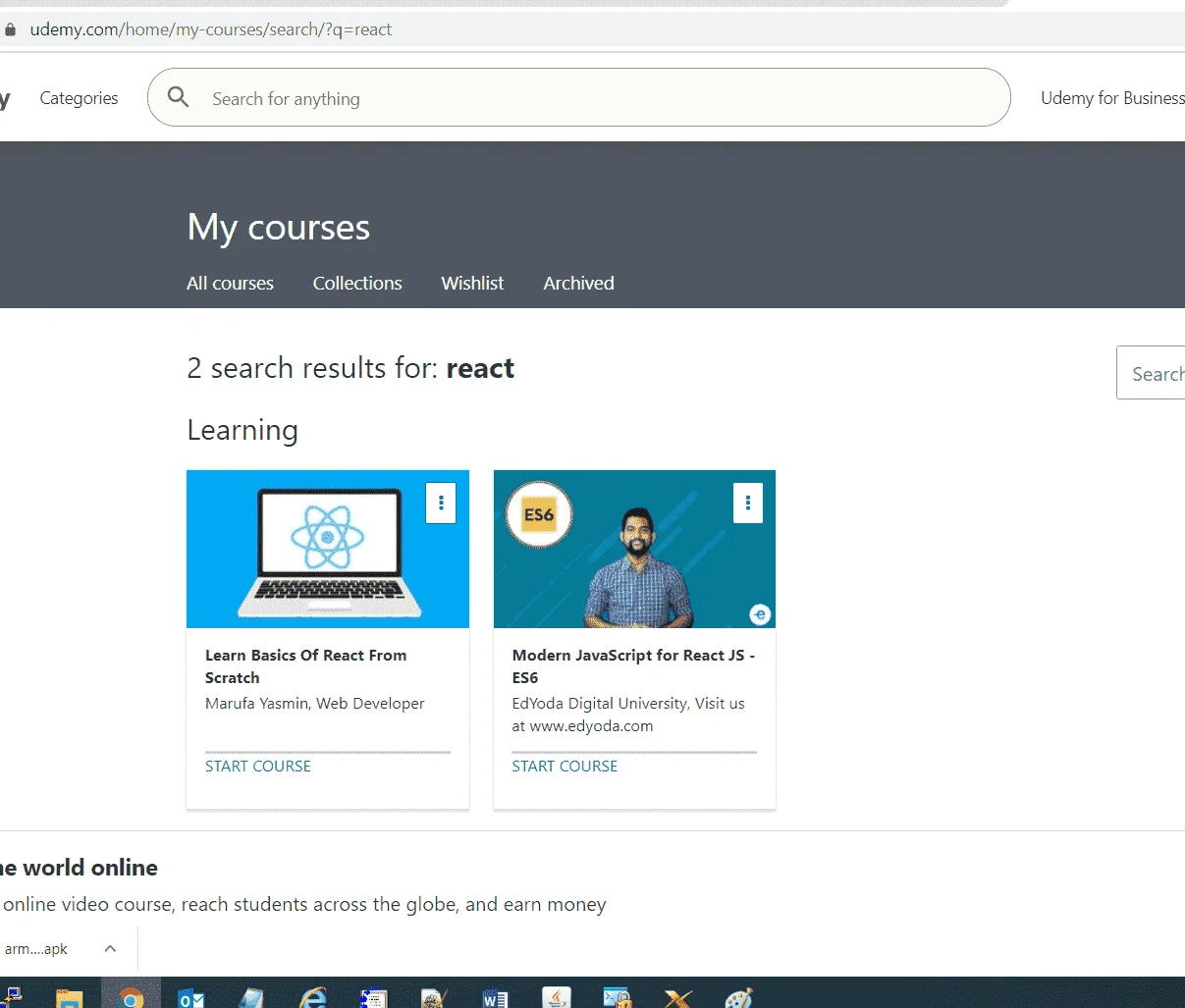Click the padlock icon in address bar
This screenshot has height=1008, width=1185.
[x=10, y=29]
